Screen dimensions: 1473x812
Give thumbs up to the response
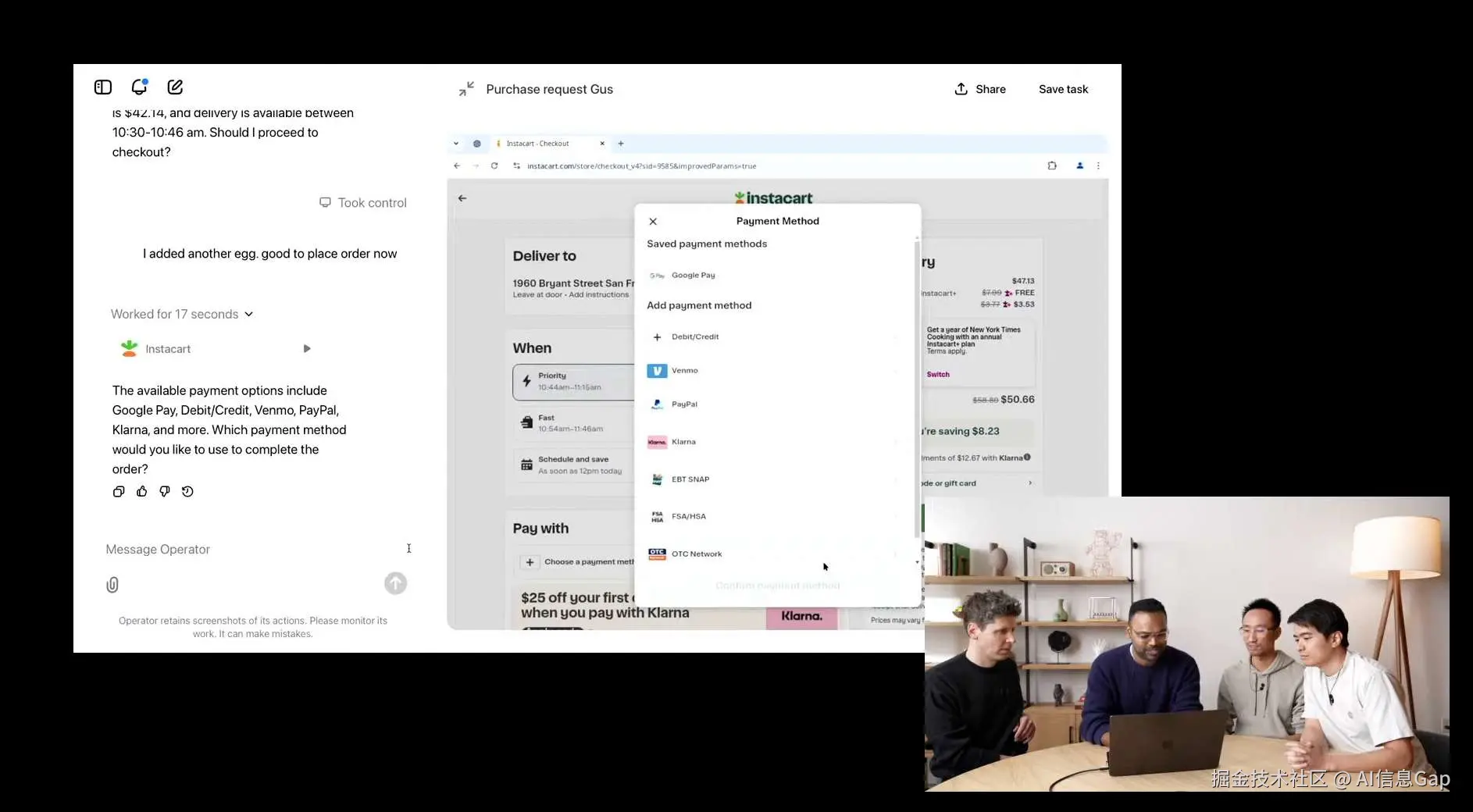(x=141, y=492)
